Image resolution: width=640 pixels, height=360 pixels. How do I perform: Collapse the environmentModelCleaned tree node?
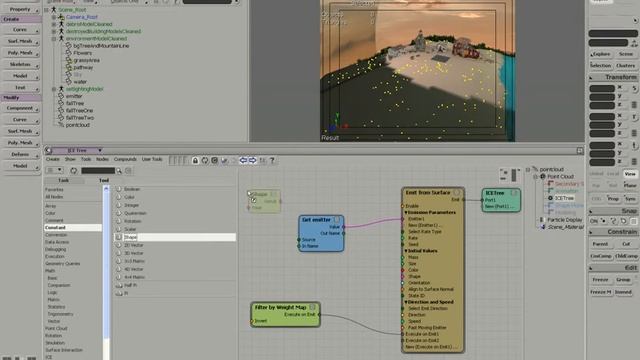[54, 38]
